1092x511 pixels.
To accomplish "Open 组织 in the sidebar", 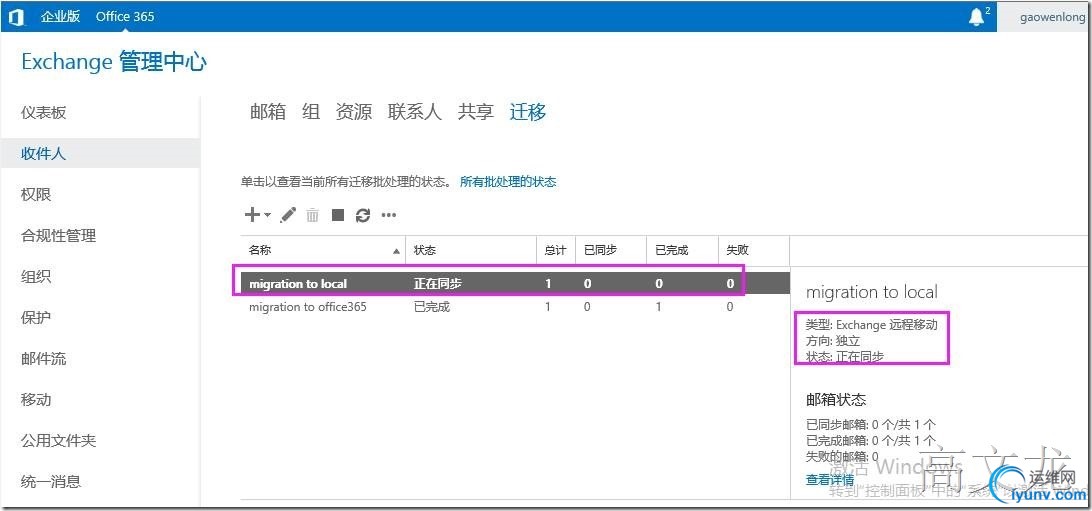I will (36, 277).
